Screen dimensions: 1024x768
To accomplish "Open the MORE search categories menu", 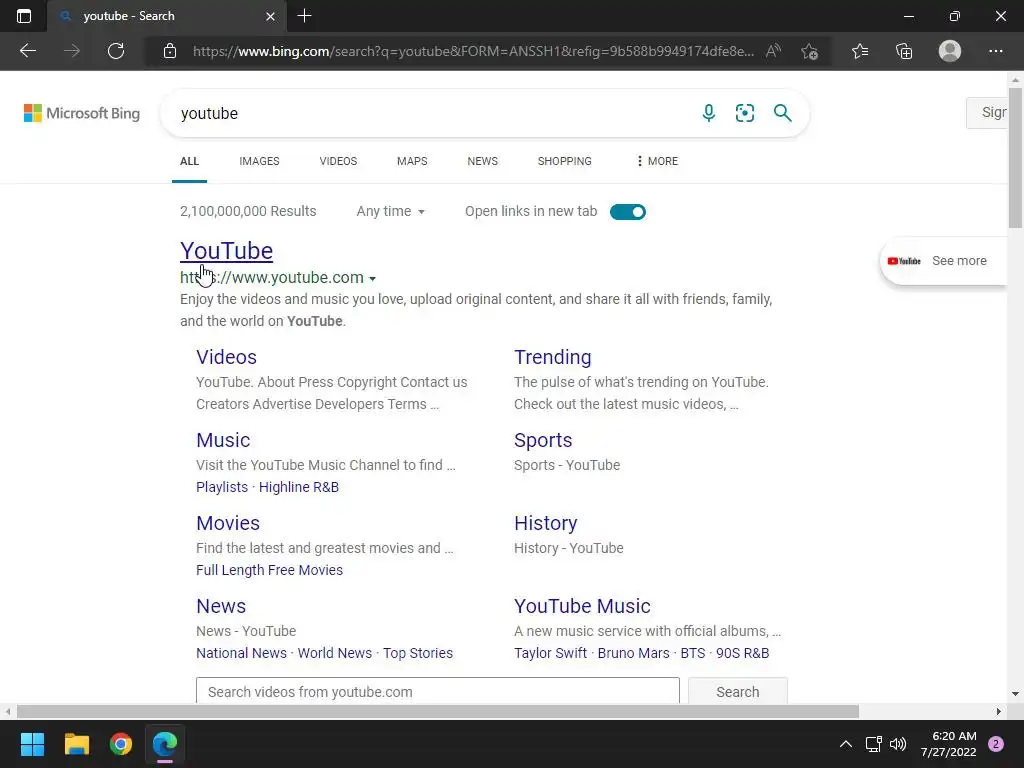I will pos(657,161).
